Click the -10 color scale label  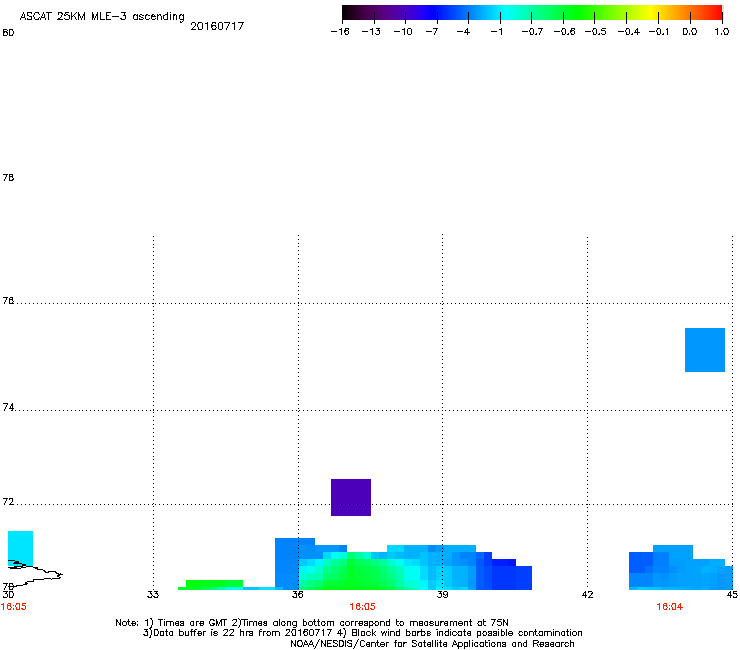(x=403, y=32)
